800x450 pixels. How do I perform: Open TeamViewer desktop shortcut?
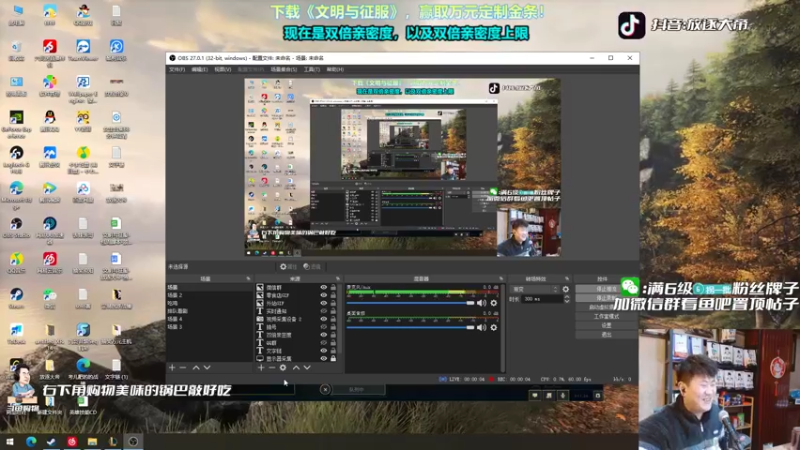coord(83,51)
